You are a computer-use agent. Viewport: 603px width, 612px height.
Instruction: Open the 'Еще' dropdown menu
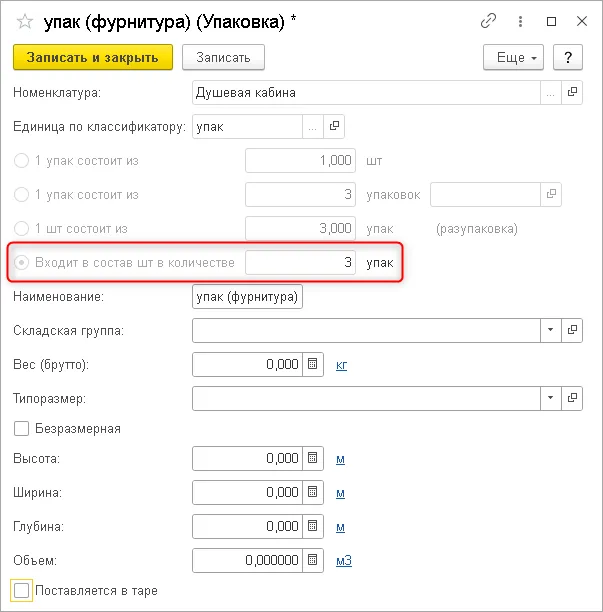click(513, 57)
